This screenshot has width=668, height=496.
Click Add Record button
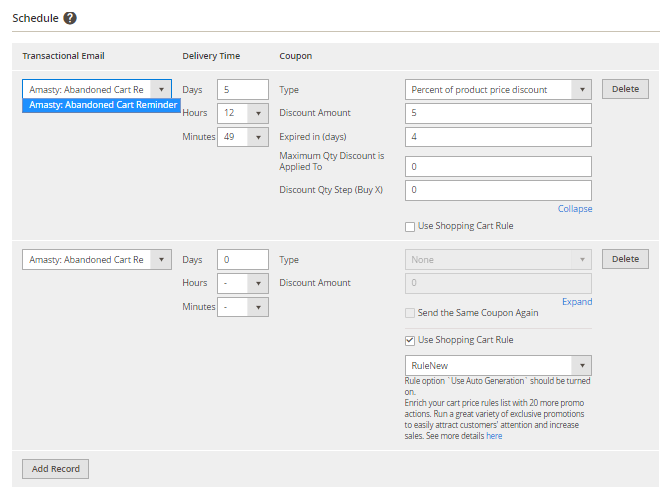click(56, 469)
